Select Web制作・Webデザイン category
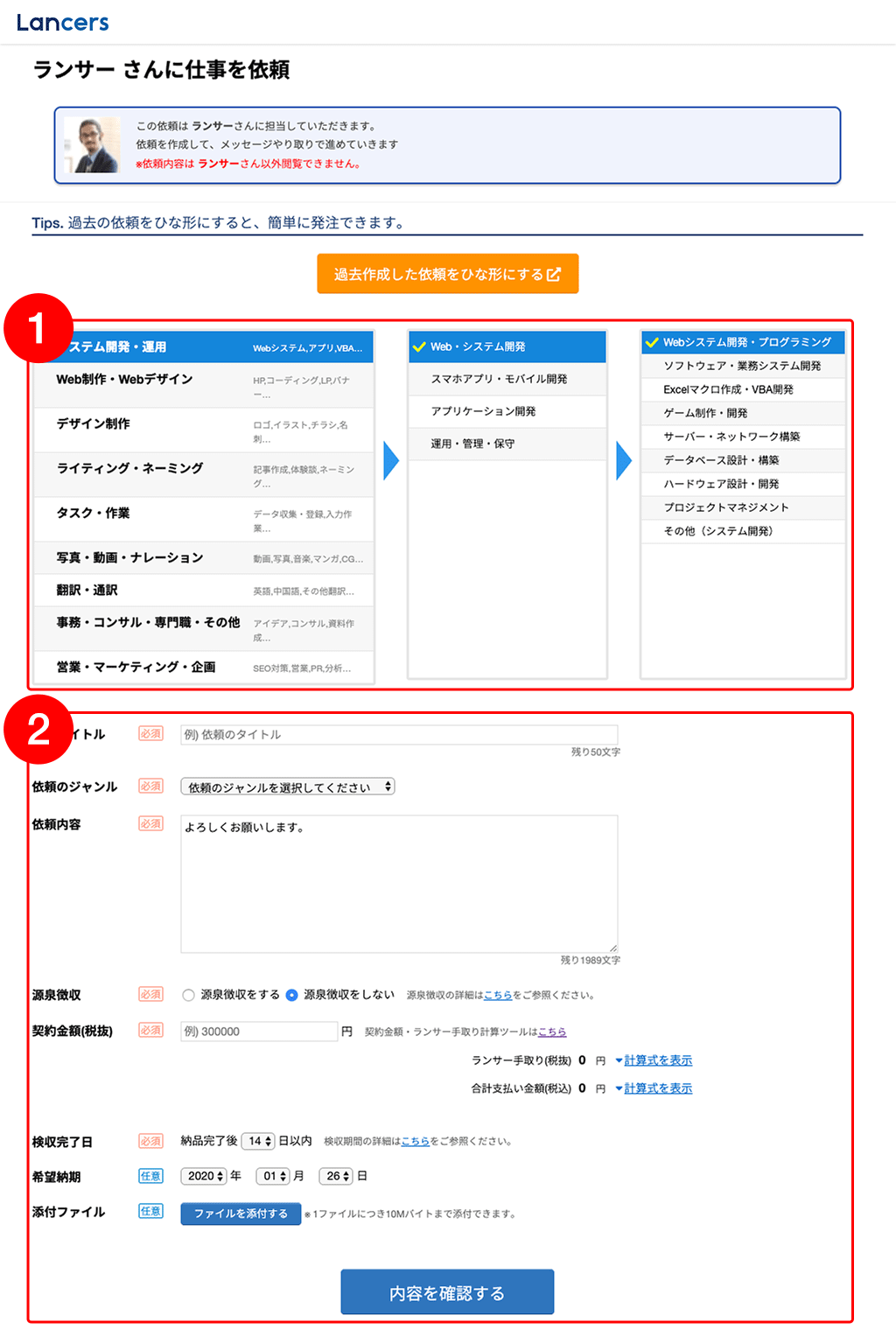Viewport: 896px width, 1343px height. pyautogui.click(x=204, y=385)
